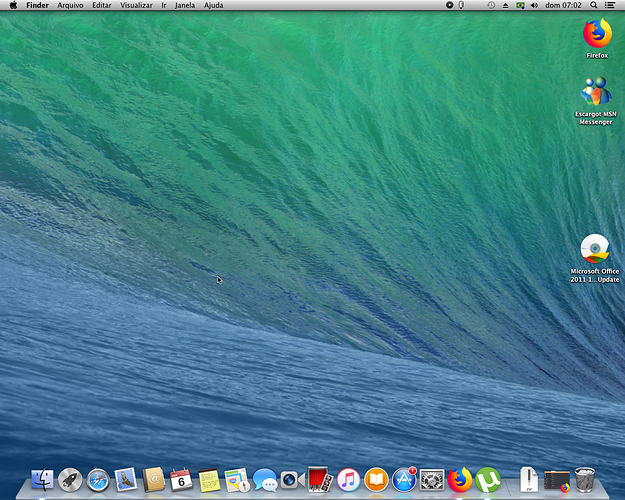Screen dimensions: 625x500
Task: Open Messages speech bubbles icon in Dock
Action: [265, 480]
